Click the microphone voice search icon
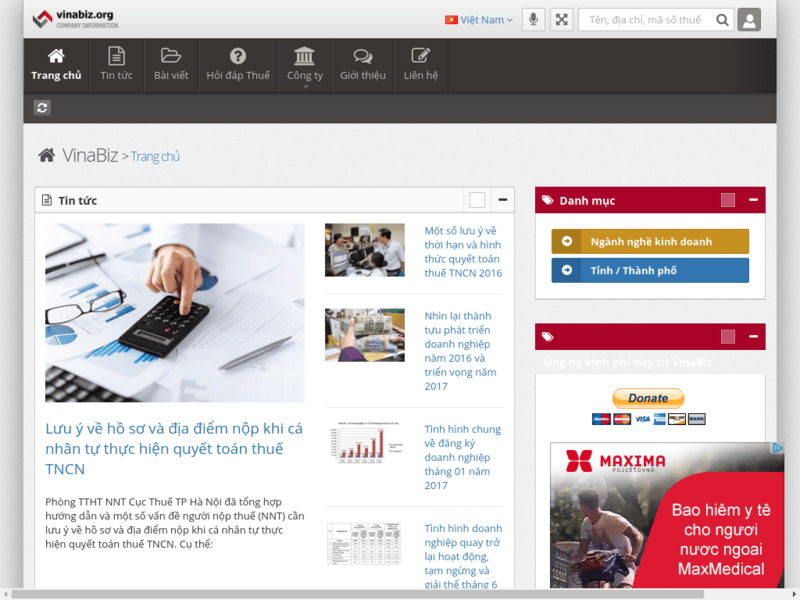800x600 pixels. [533, 19]
